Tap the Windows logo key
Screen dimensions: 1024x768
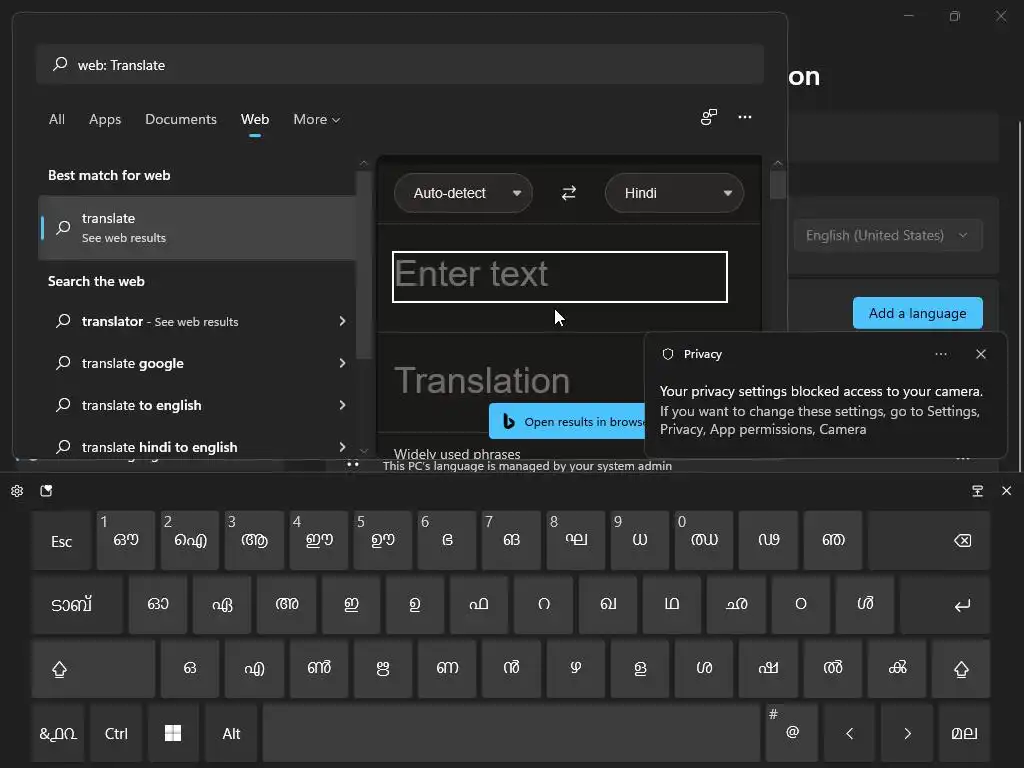173,733
